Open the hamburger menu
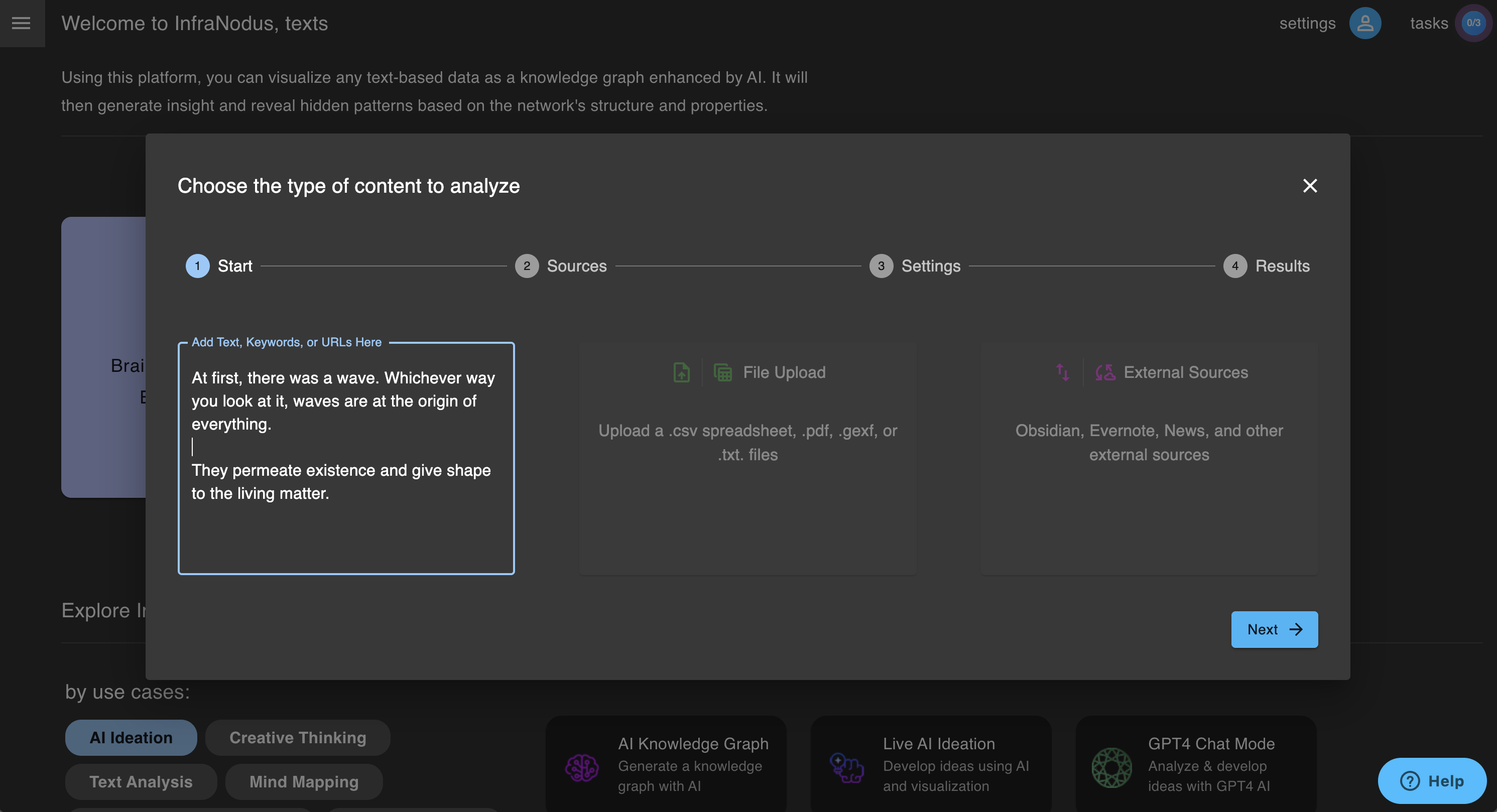This screenshot has width=1497, height=812. coord(22,23)
